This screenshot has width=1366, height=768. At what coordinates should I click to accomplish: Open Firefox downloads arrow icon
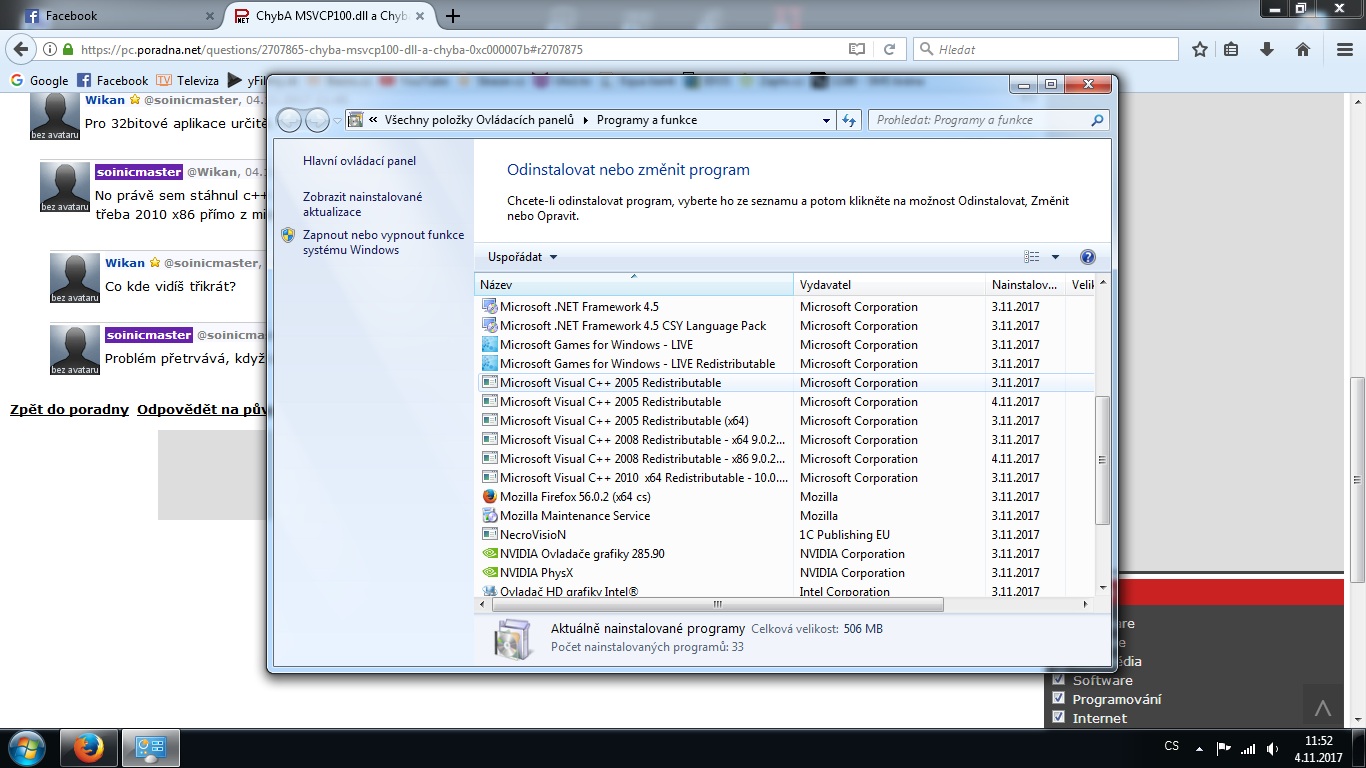(1267, 49)
